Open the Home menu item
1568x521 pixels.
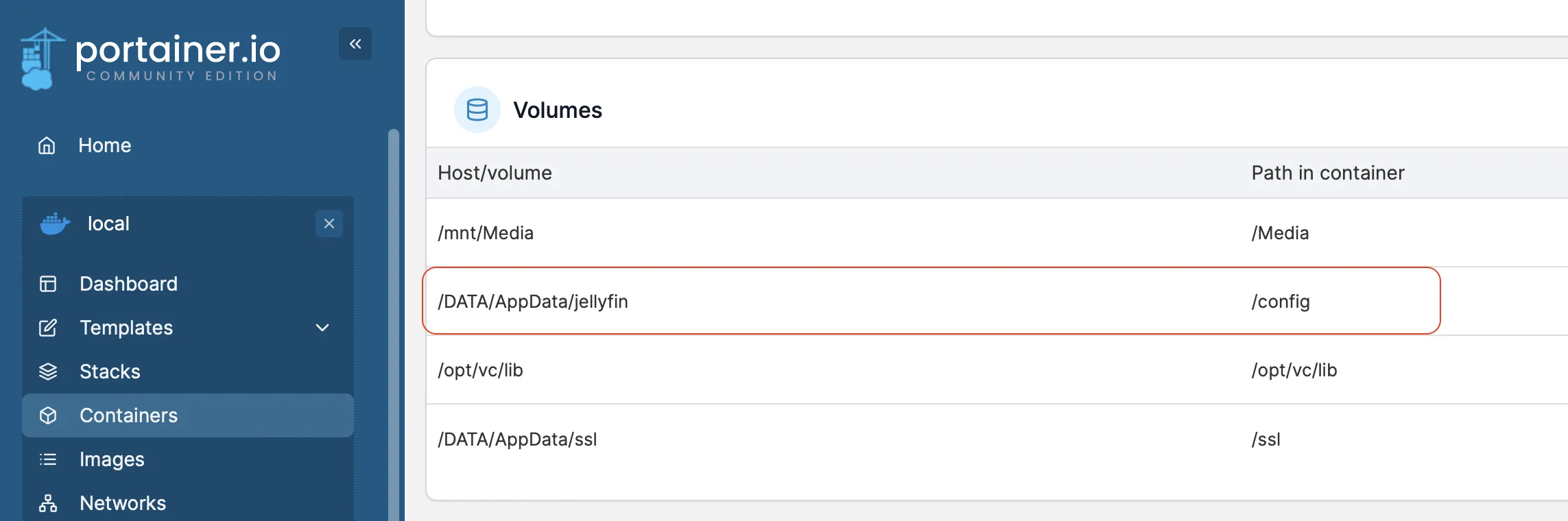(x=104, y=145)
